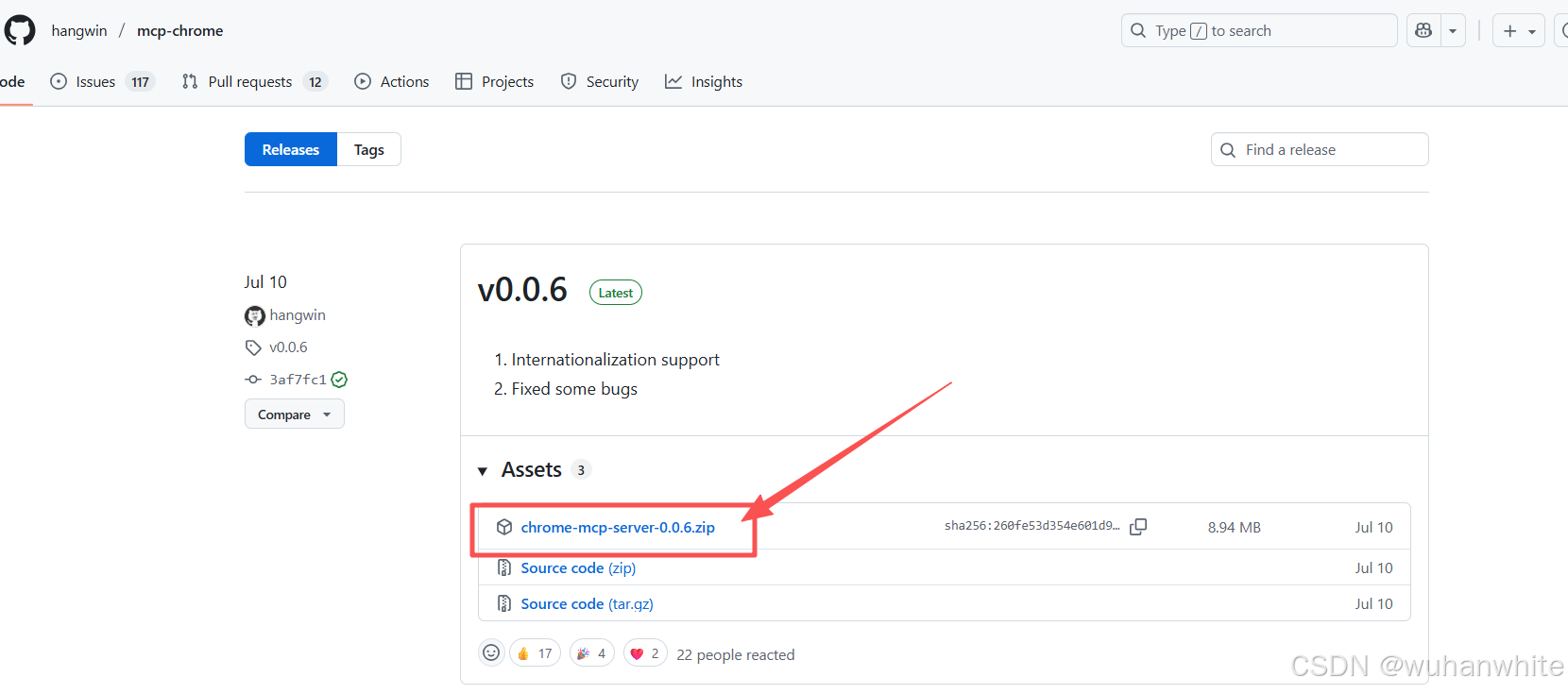This screenshot has width=1568, height=694.
Task: Select the Releases button
Action: 291,149
